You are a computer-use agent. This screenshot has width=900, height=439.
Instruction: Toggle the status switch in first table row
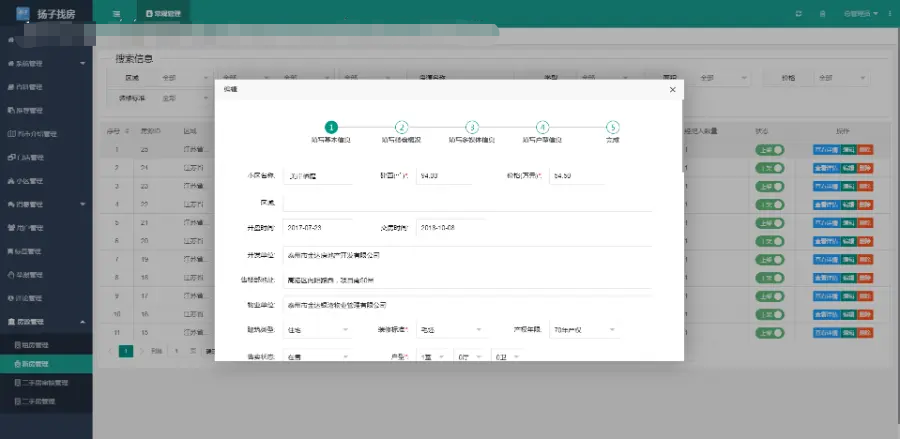click(x=769, y=150)
